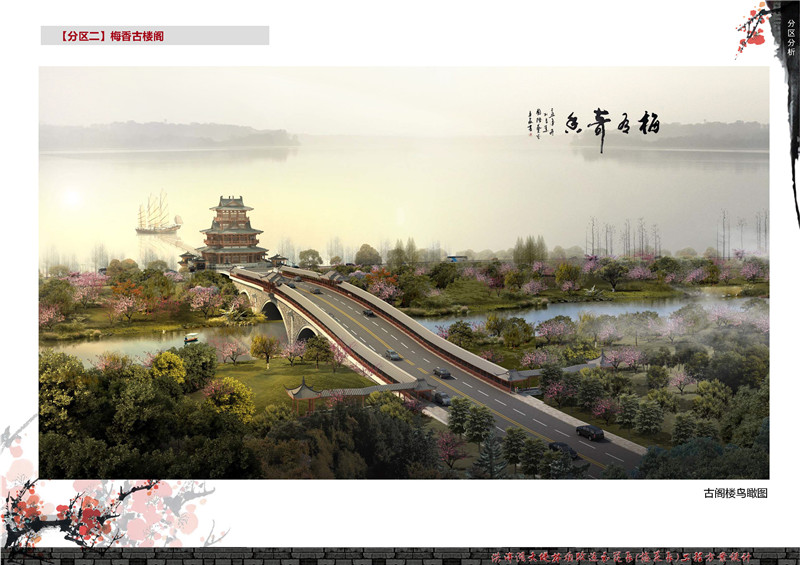Select the multi-tiered pagoda tower
The image size is (800, 565).
point(231,231)
